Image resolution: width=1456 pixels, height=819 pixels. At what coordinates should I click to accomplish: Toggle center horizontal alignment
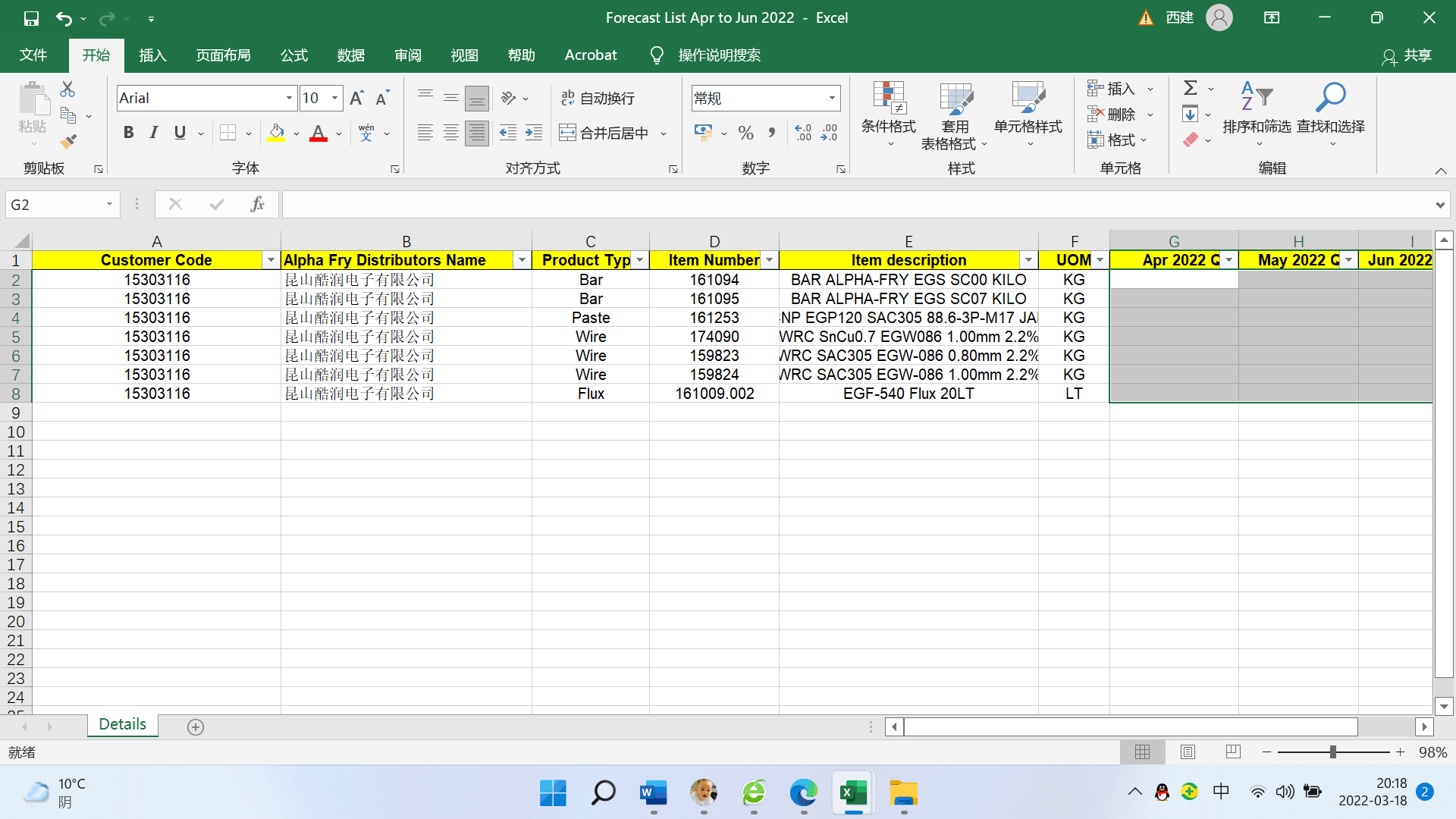pyautogui.click(x=451, y=133)
